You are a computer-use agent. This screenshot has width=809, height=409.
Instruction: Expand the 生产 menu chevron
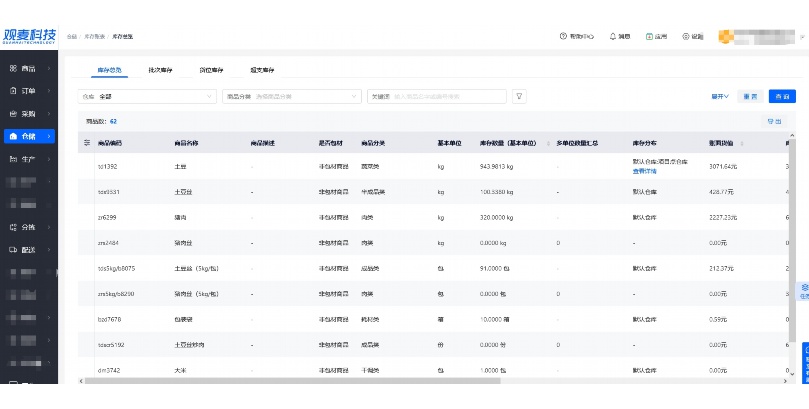[x=49, y=159]
